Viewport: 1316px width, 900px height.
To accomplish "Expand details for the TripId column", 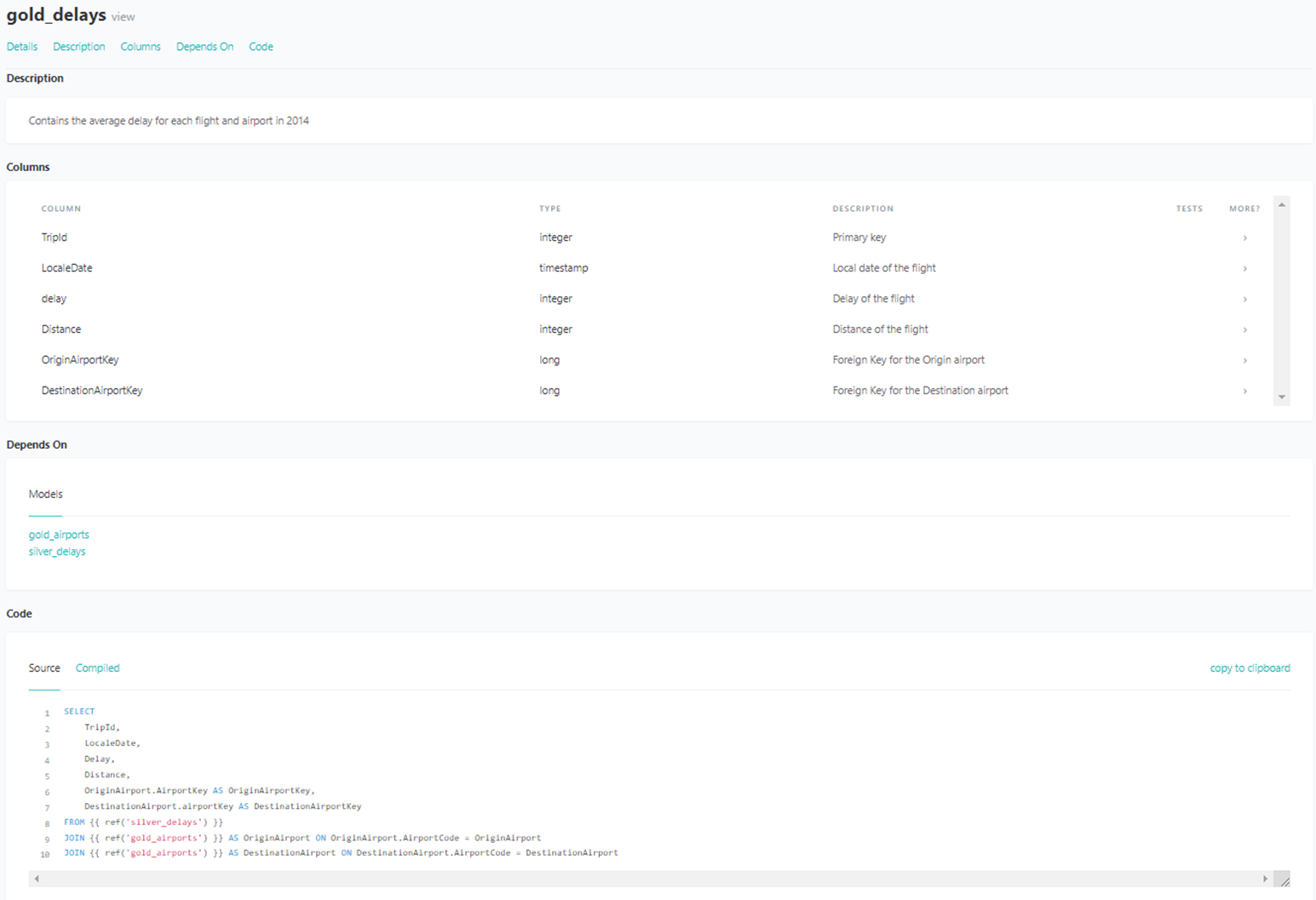I will coord(1244,238).
